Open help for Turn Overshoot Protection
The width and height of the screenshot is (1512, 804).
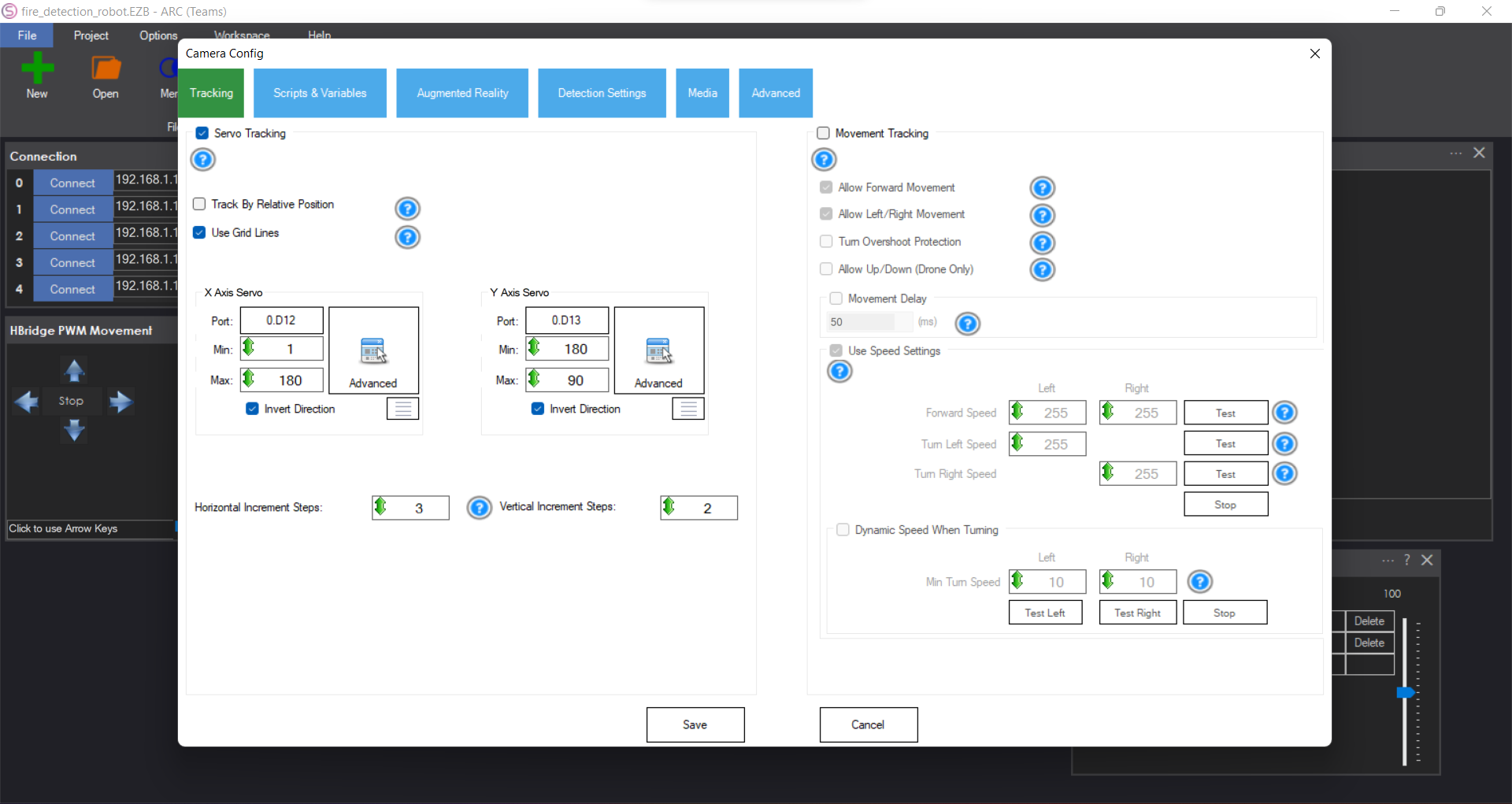click(1042, 243)
